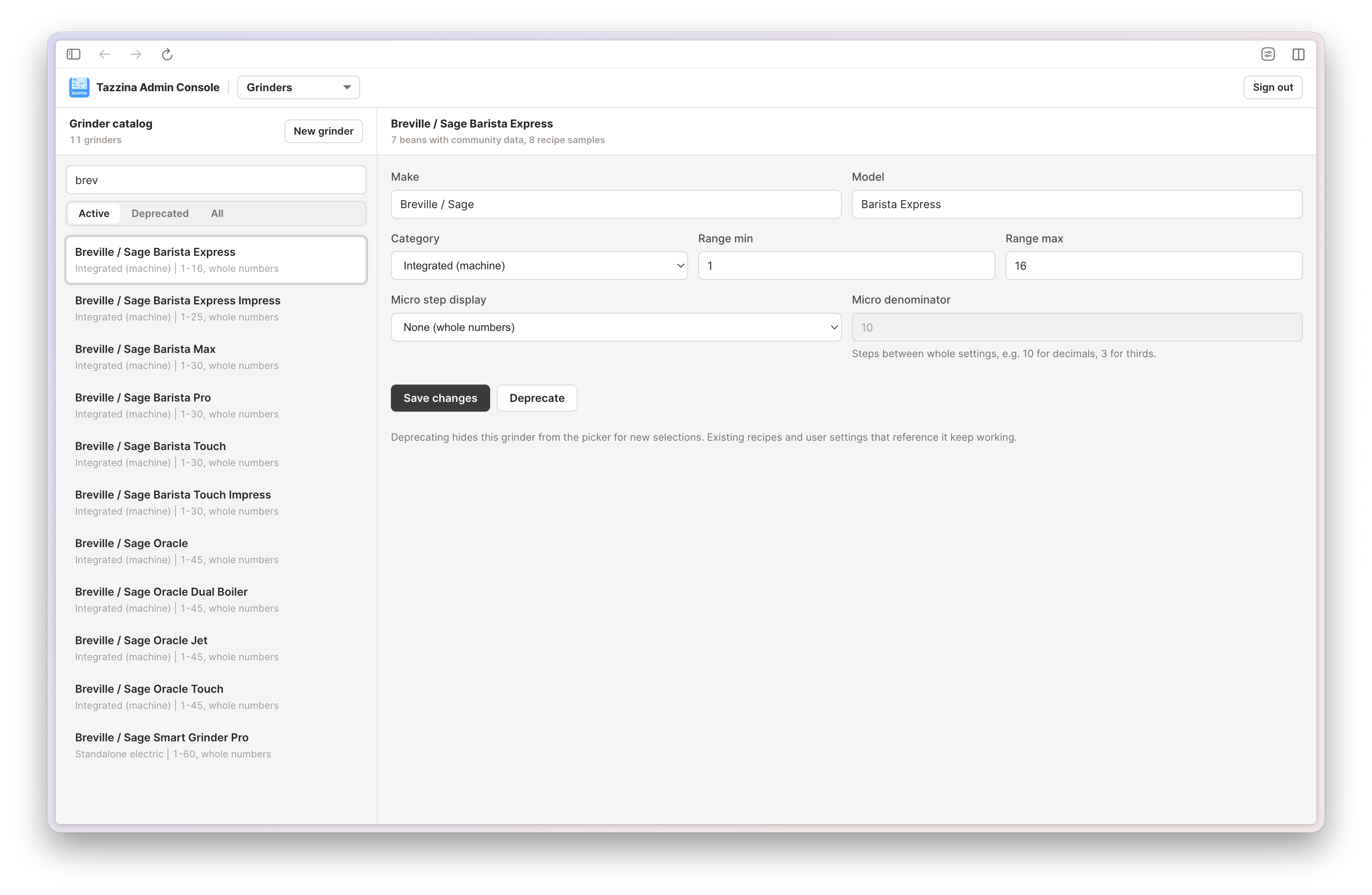Screen dimensions: 1372x895
Task: Open the page settings sliders icon
Action: tap(1268, 54)
